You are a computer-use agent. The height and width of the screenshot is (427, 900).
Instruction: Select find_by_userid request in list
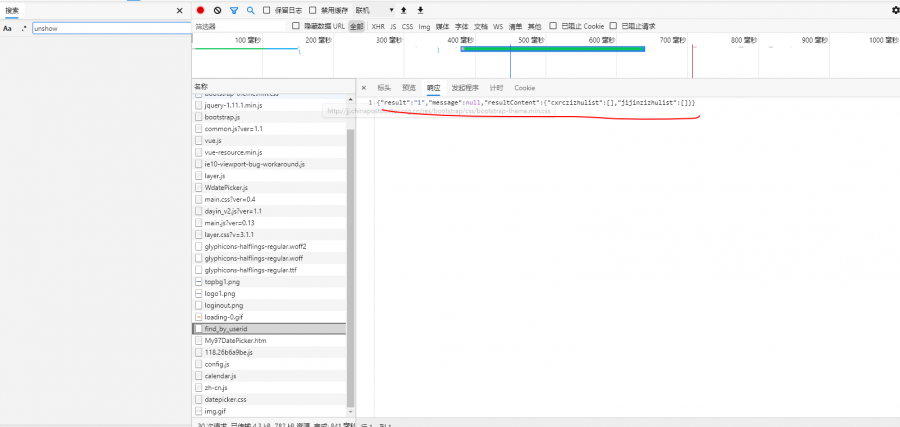point(224,328)
